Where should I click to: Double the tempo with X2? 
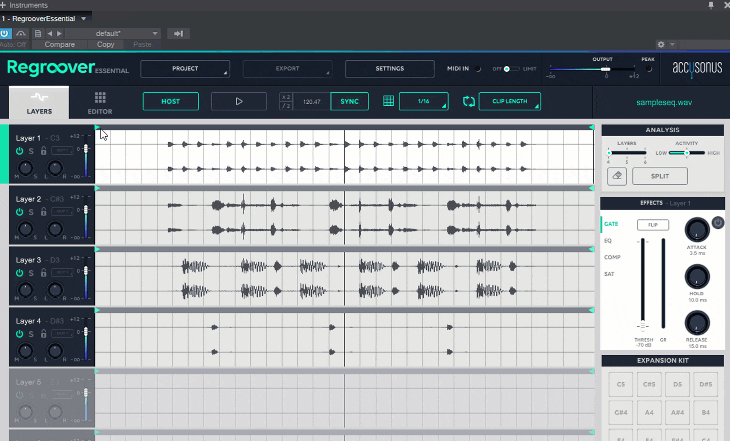coord(286,97)
